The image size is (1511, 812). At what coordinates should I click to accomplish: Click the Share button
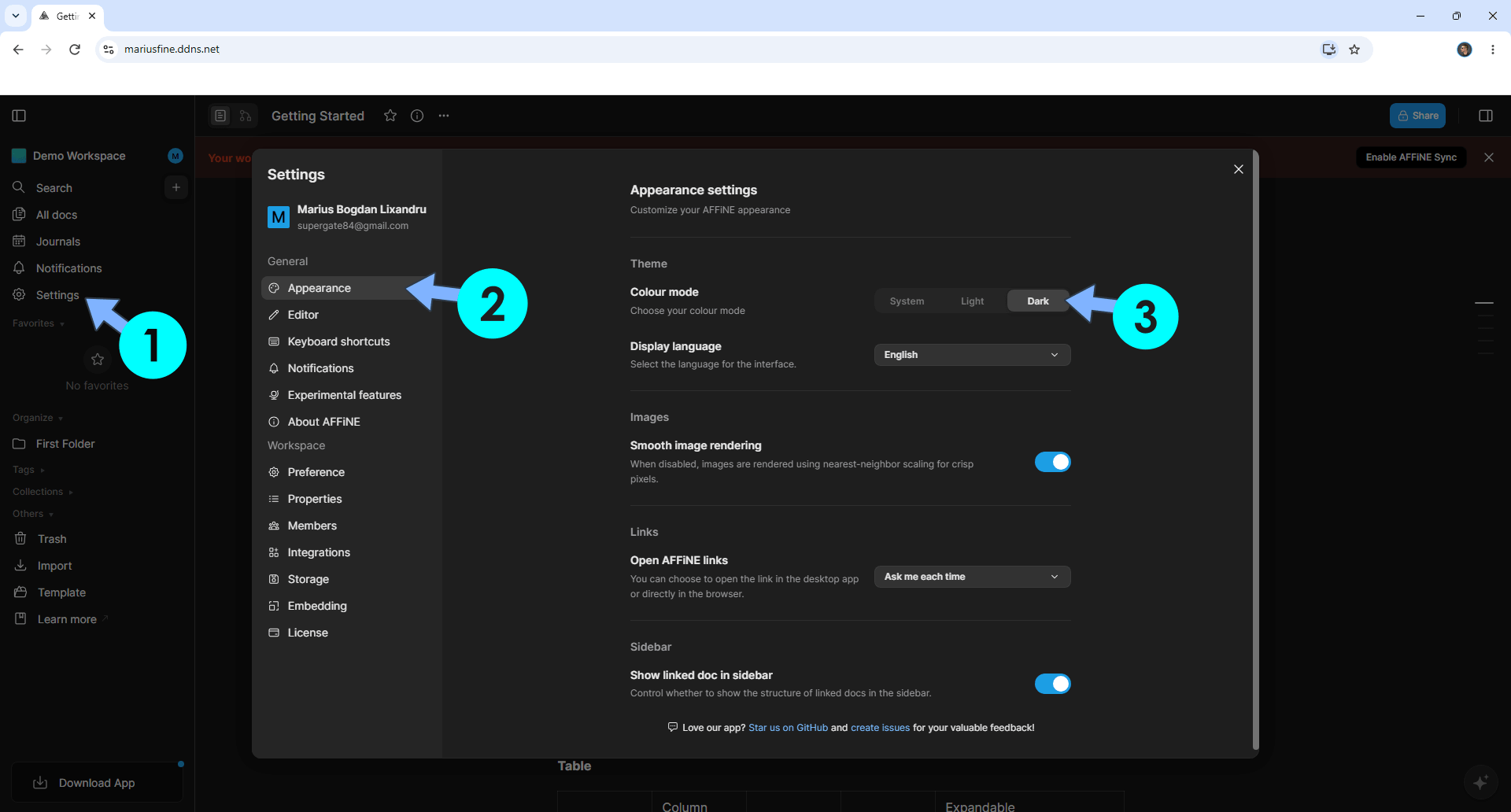[1417, 116]
